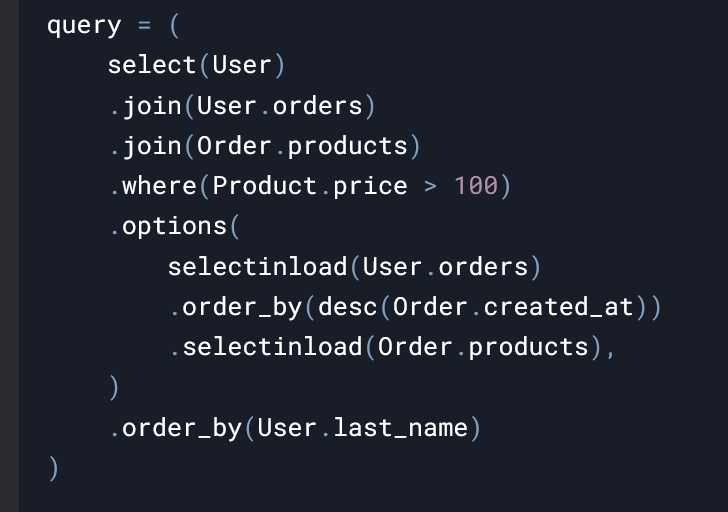Screen dimensions: 728x512
Task: Click User.orders inside selectinload
Action: [445, 267]
